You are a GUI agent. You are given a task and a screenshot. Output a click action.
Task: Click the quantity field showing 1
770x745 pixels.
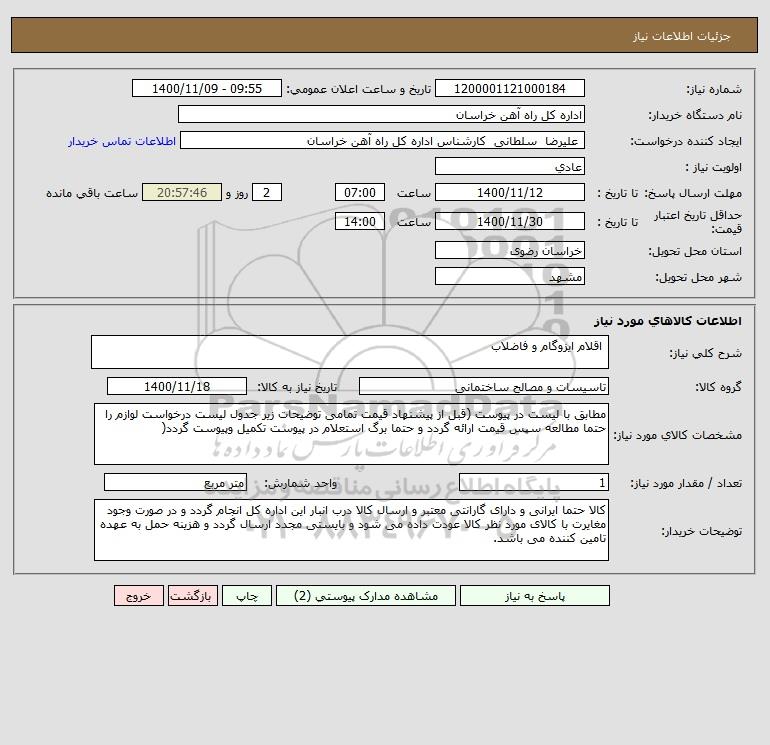(x=534, y=483)
